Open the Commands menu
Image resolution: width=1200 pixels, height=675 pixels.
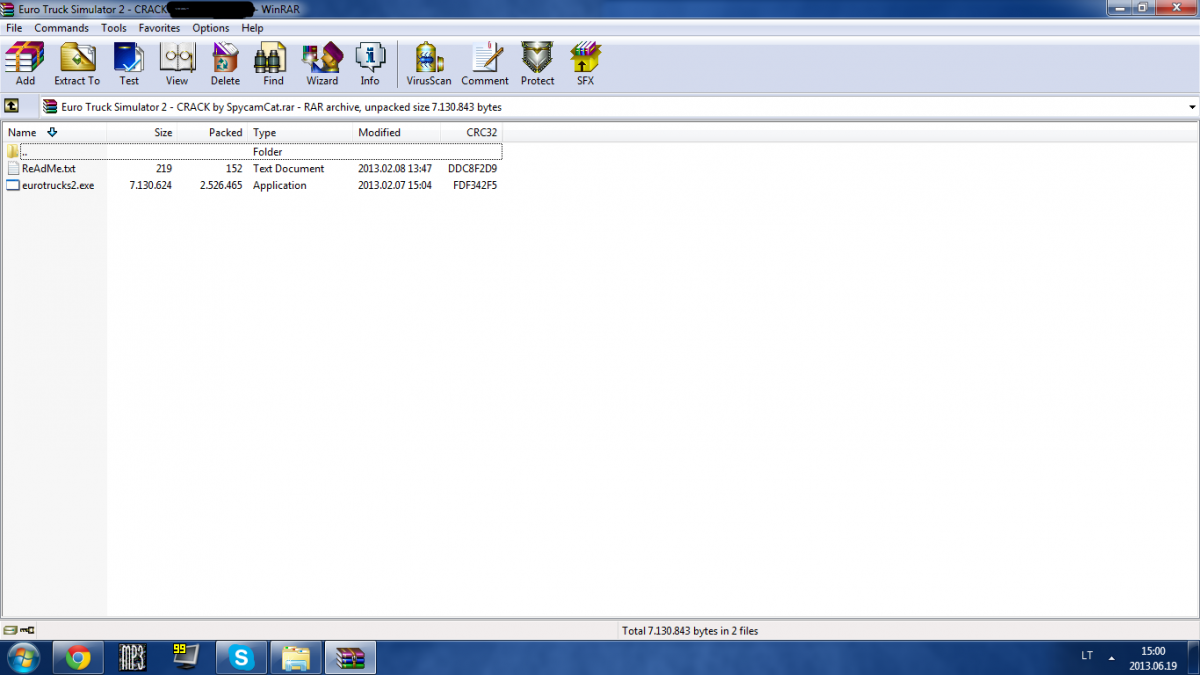tap(62, 28)
